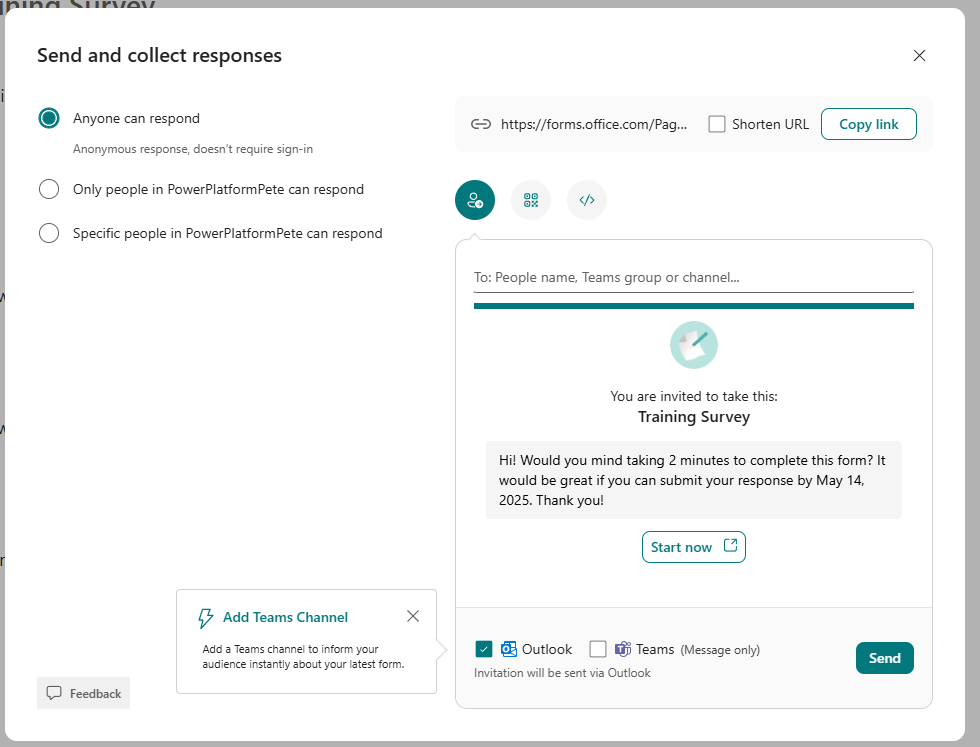Click the Outlook logo icon
This screenshot has height=747, width=980.
coord(509,649)
